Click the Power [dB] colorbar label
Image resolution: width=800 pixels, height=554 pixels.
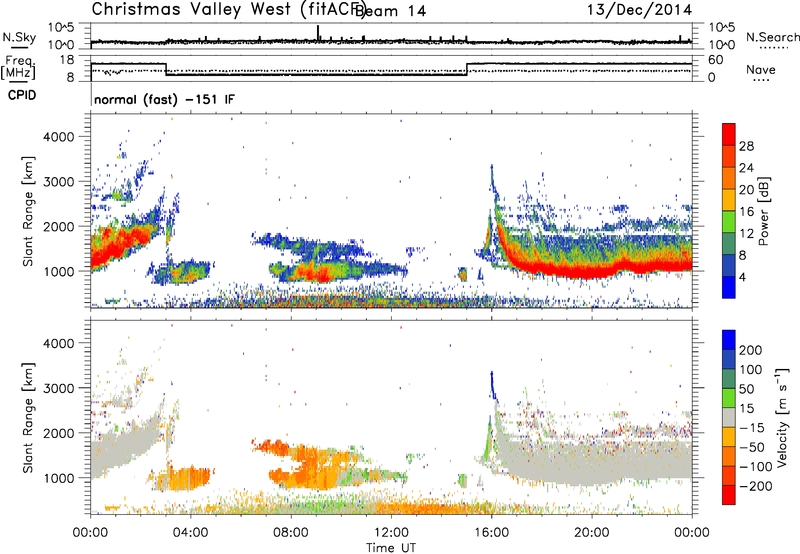(x=763, y=211)
